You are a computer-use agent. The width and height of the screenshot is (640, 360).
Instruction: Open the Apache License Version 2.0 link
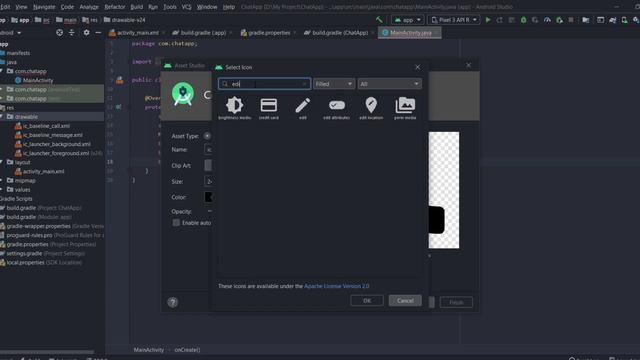pyautogui.click(x=336, y=286)
